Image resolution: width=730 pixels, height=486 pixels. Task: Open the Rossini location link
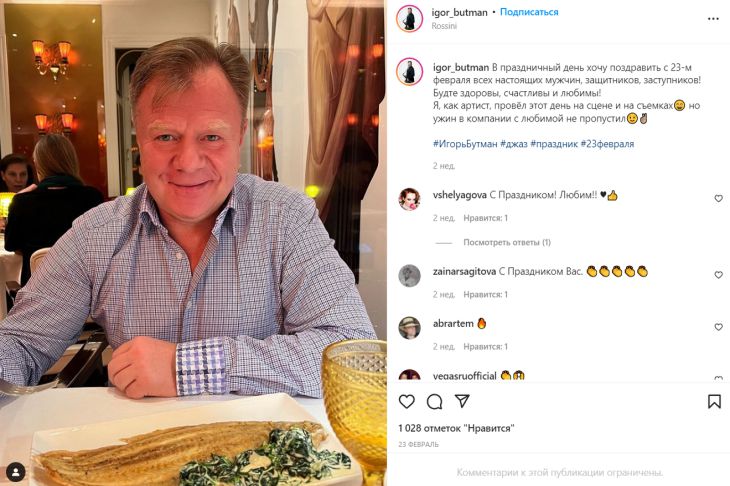(x=444, y=26)
